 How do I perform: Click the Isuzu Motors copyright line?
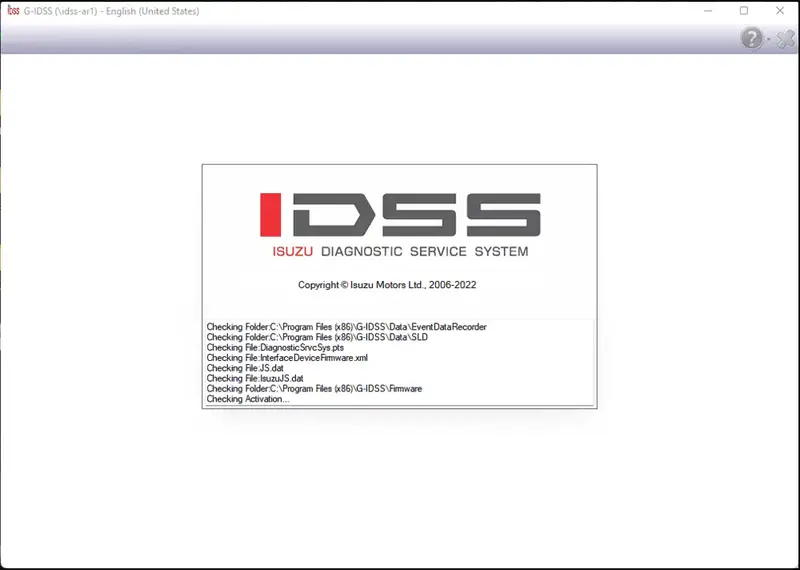click(387, 285)
